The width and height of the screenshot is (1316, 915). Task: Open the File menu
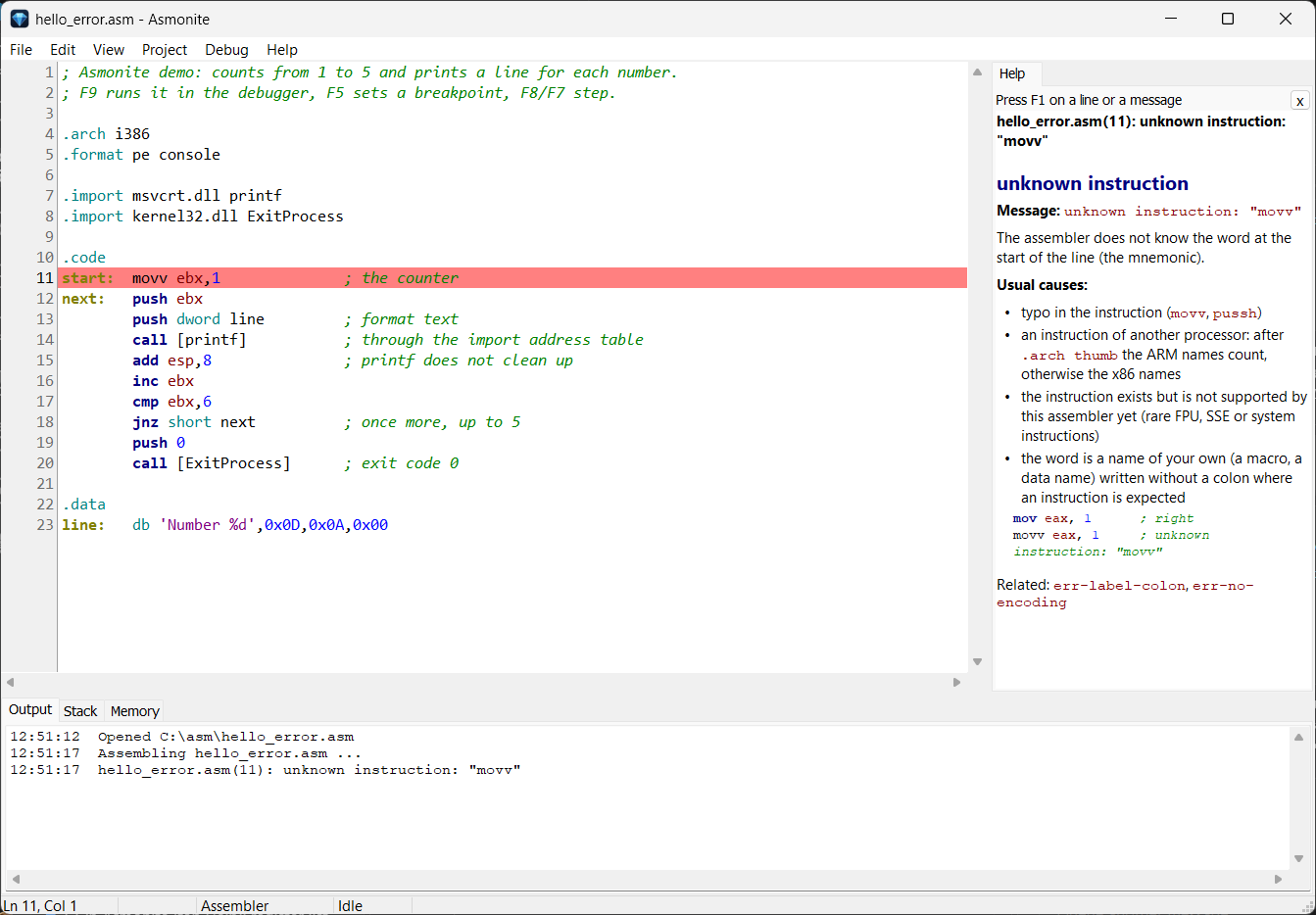pyautogui.click(x=21, y=50)
